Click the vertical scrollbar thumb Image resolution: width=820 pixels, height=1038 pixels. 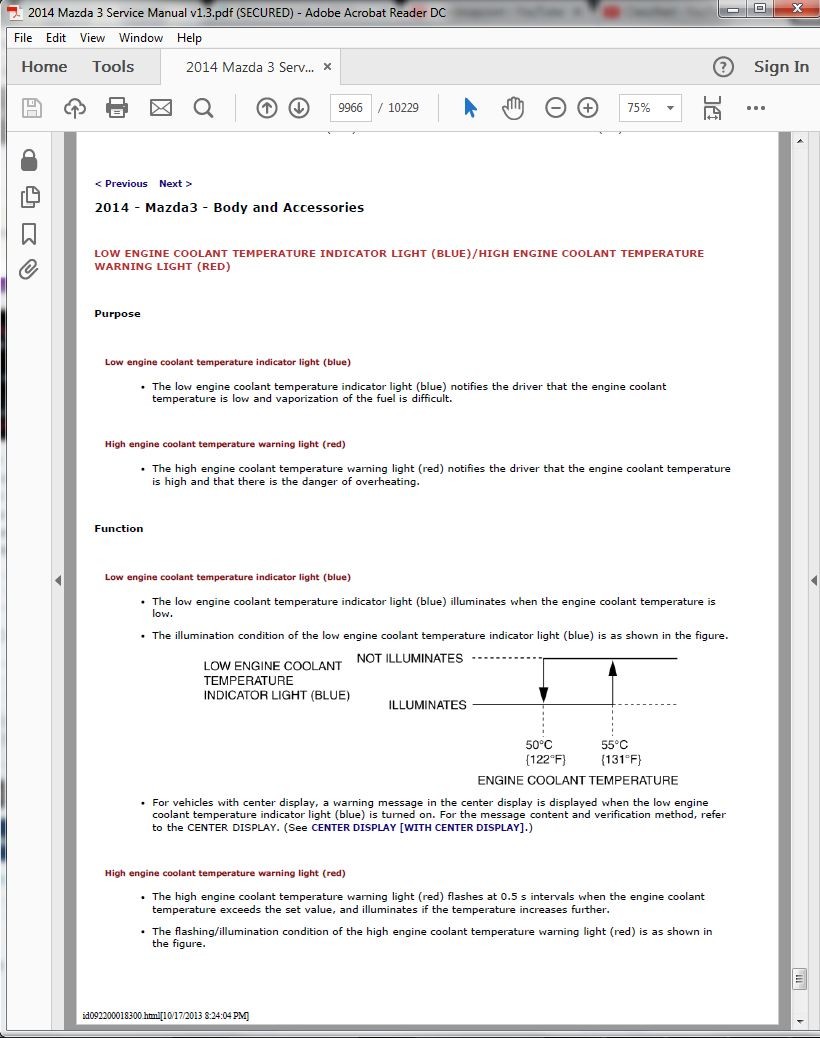tap(799, 978)
